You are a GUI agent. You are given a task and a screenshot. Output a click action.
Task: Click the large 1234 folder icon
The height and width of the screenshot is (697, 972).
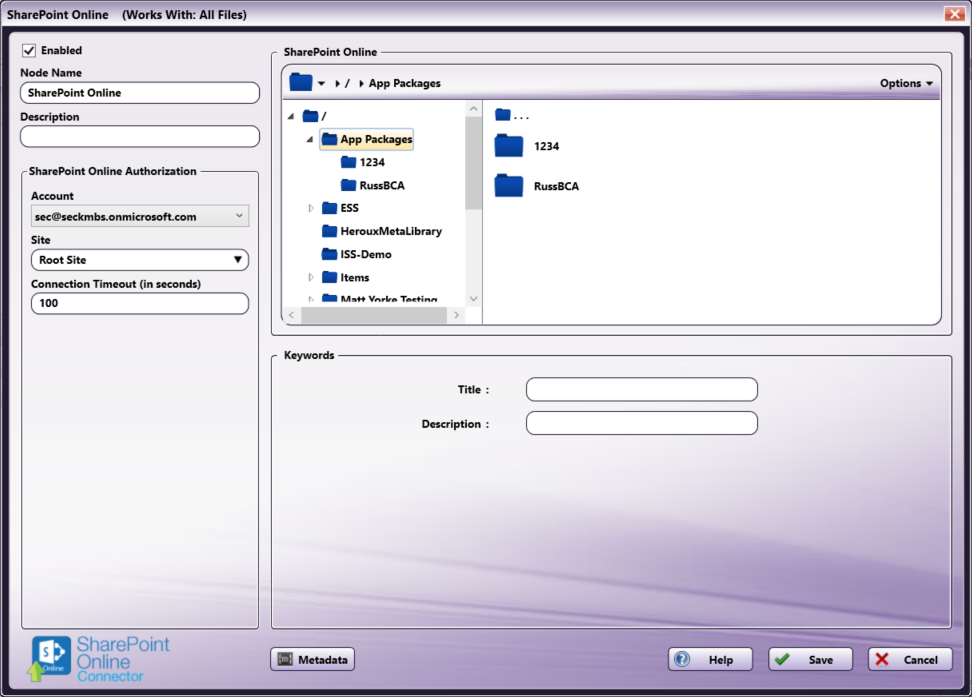pyautogui.click(x=509, y=146)
